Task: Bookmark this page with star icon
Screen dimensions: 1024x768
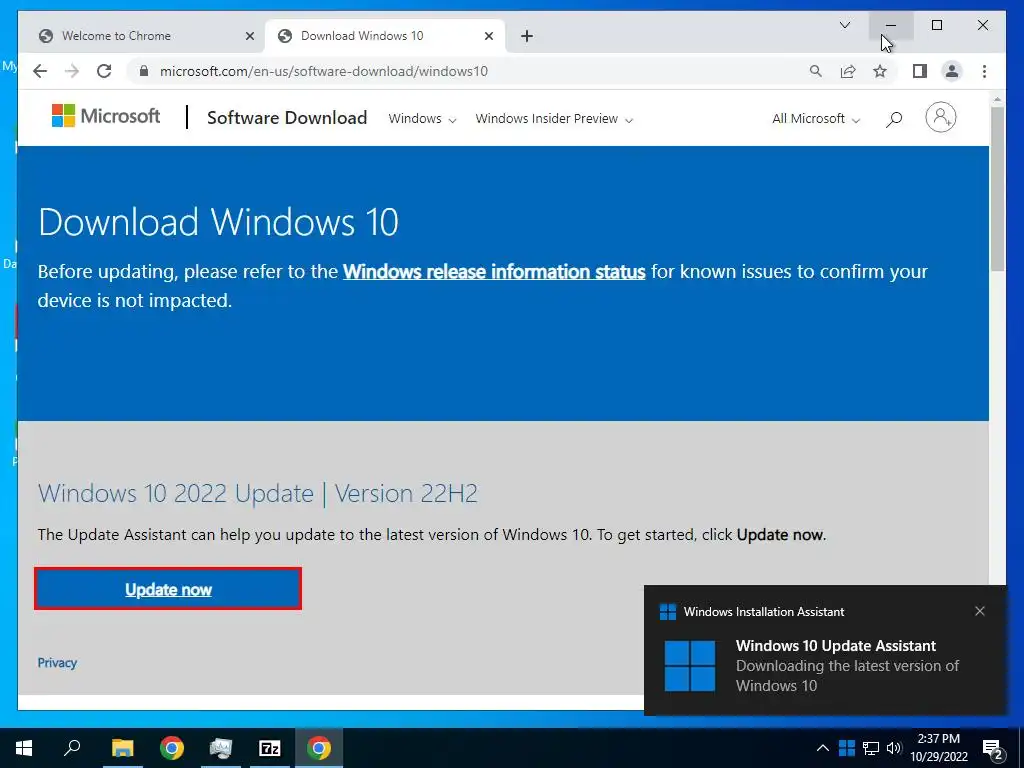Action: pyautogui.click(x=880, y=71)
